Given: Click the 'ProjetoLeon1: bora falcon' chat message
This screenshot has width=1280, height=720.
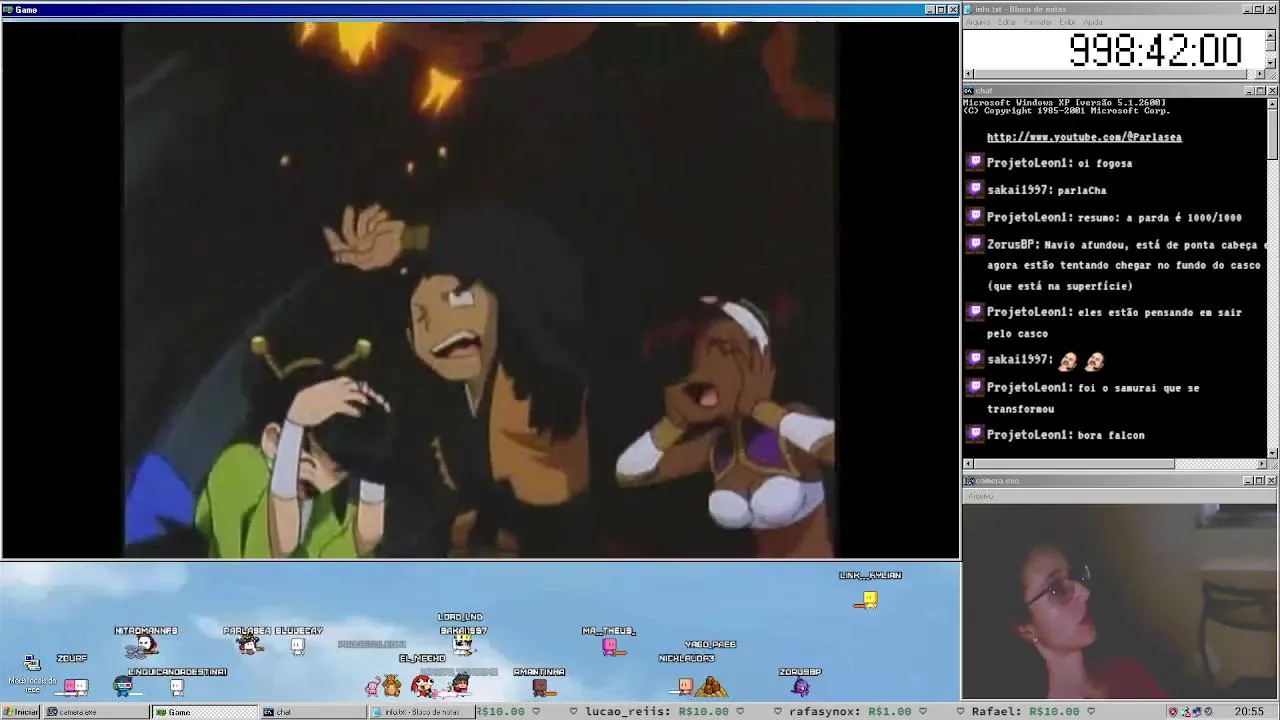Looking at the screenshot, I should click(x=1065, y=435).
